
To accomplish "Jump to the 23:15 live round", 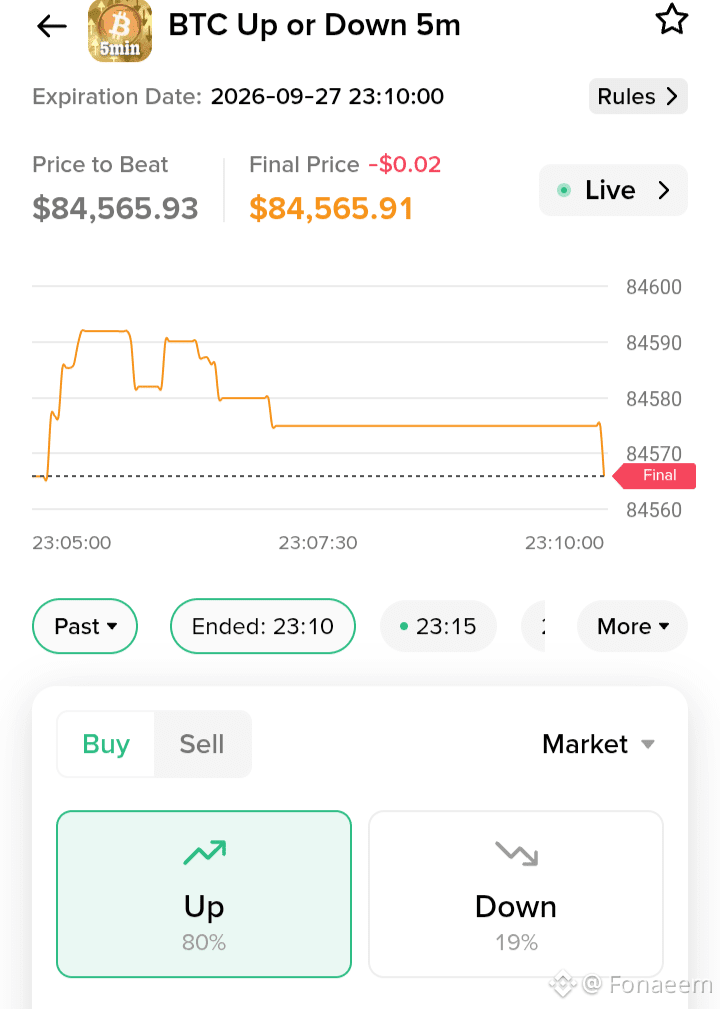I will point(438,626).
